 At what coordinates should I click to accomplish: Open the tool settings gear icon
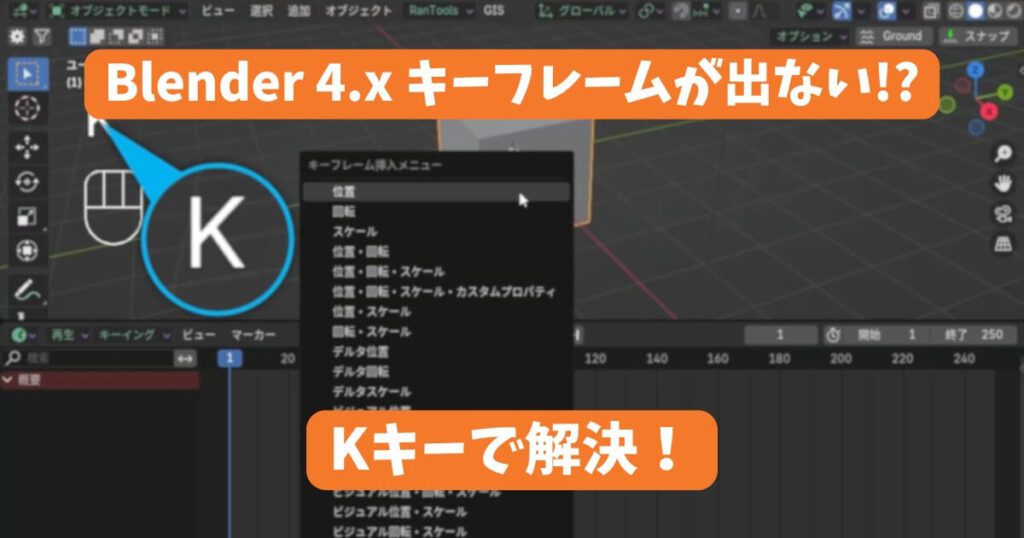pos(16,37)
